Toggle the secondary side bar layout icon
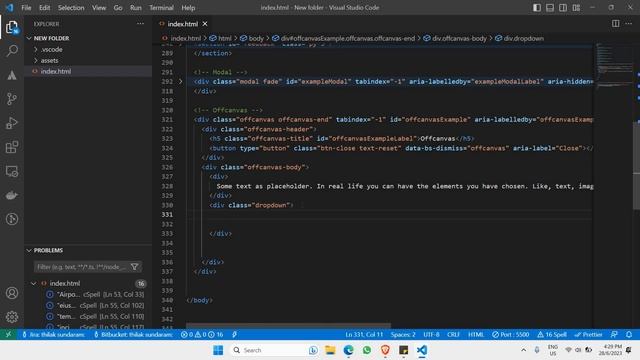This screenshot has height=360, width=640. [x=563, y=7]
